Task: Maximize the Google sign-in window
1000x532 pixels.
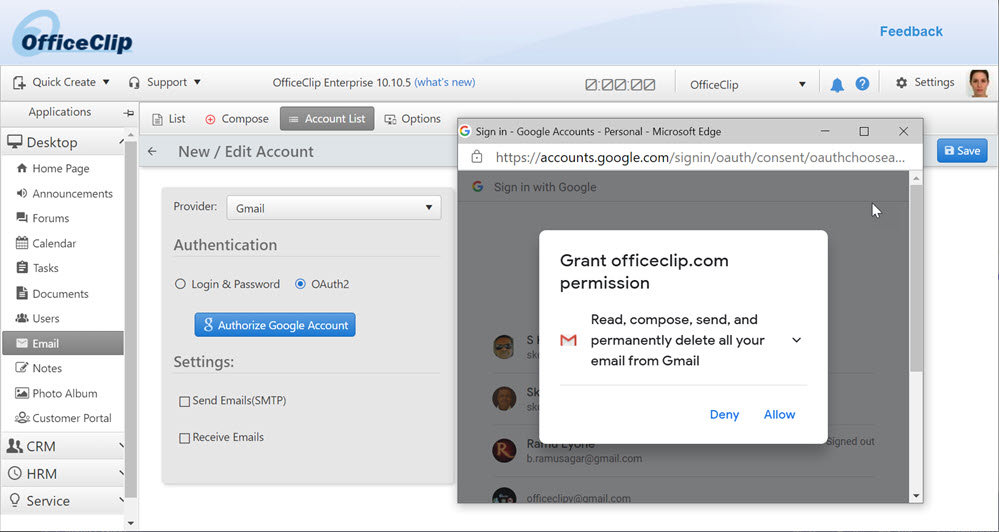Action: tap(864, 131)
